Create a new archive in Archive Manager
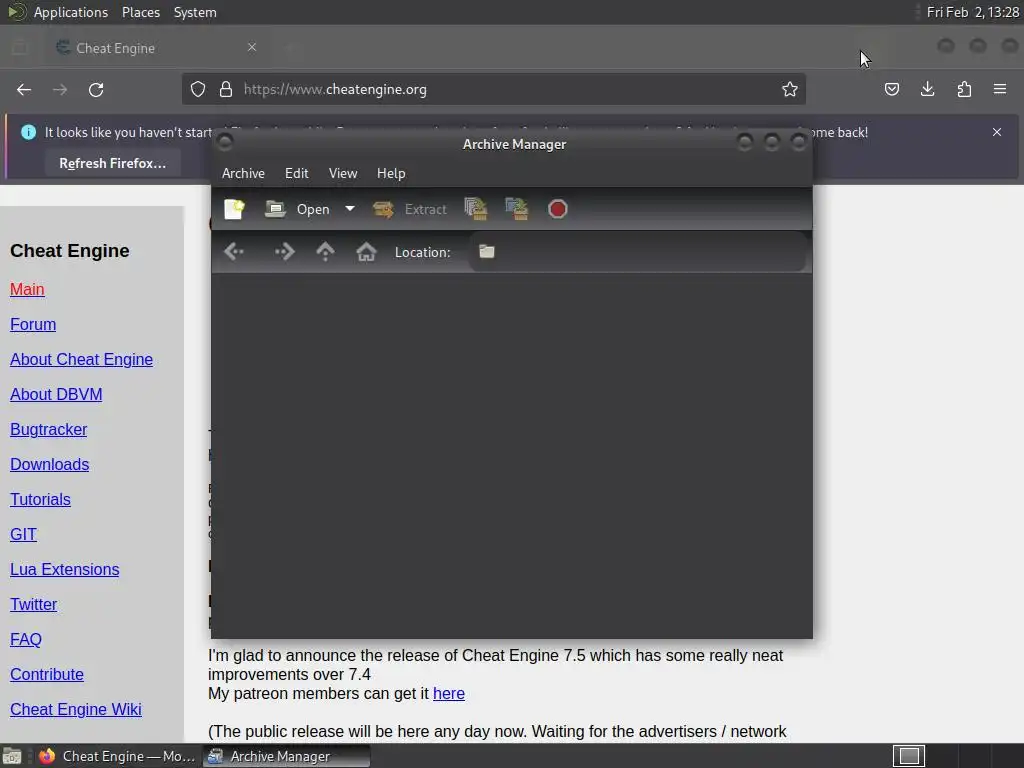 [x=234, y=209]
